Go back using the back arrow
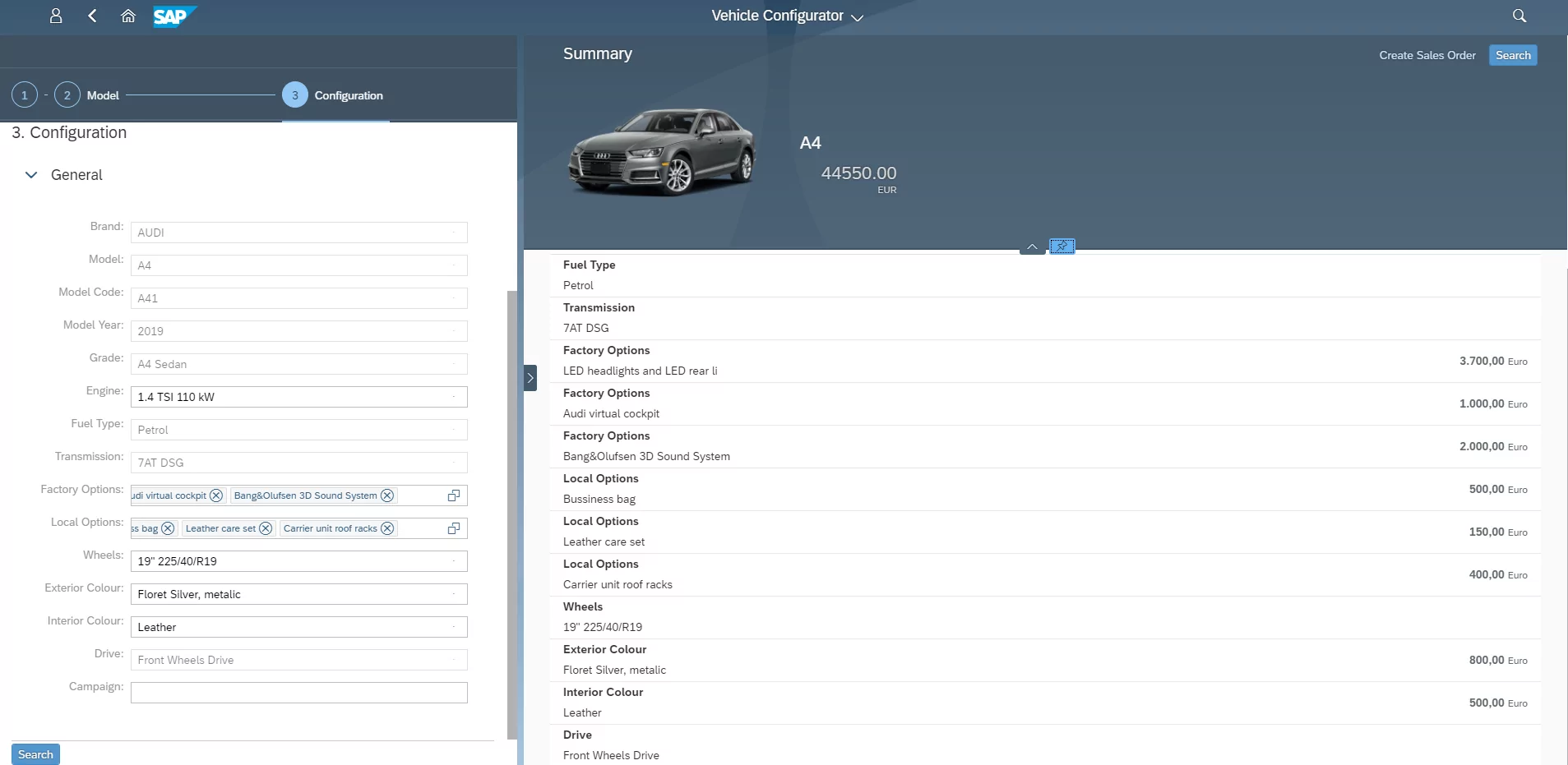The height and width of the screenshot is (765, 1568). [x=92, y=16]
